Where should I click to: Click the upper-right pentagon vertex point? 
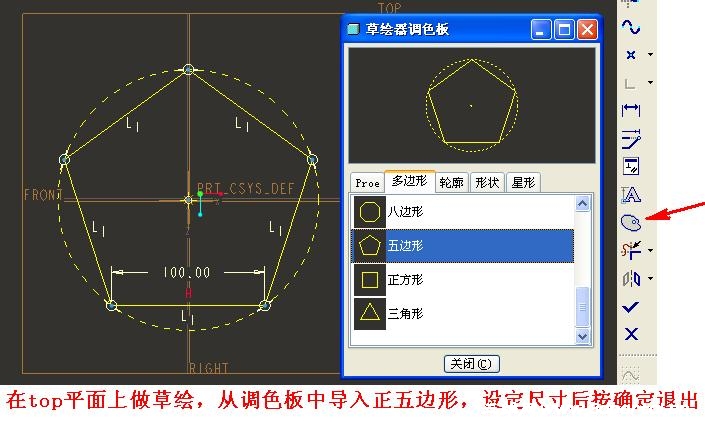(312, 160)
